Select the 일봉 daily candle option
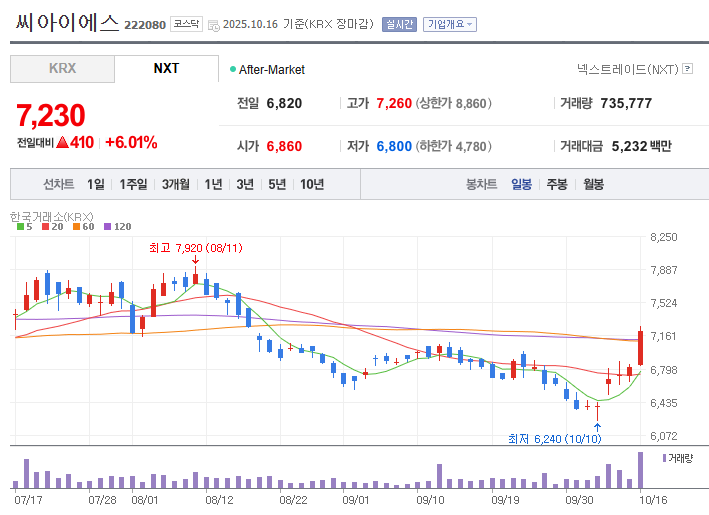Image resolution: width=709 pixels, height=515 pixels. [521, 184]
